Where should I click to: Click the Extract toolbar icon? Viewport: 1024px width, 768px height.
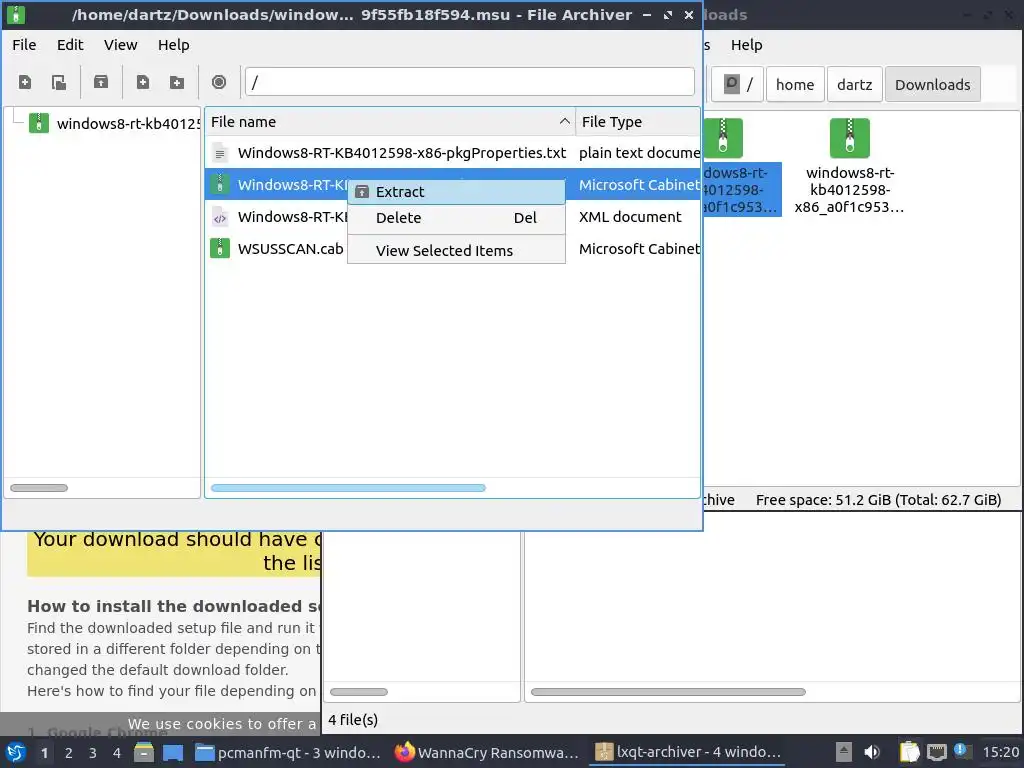tap(101, 82)
